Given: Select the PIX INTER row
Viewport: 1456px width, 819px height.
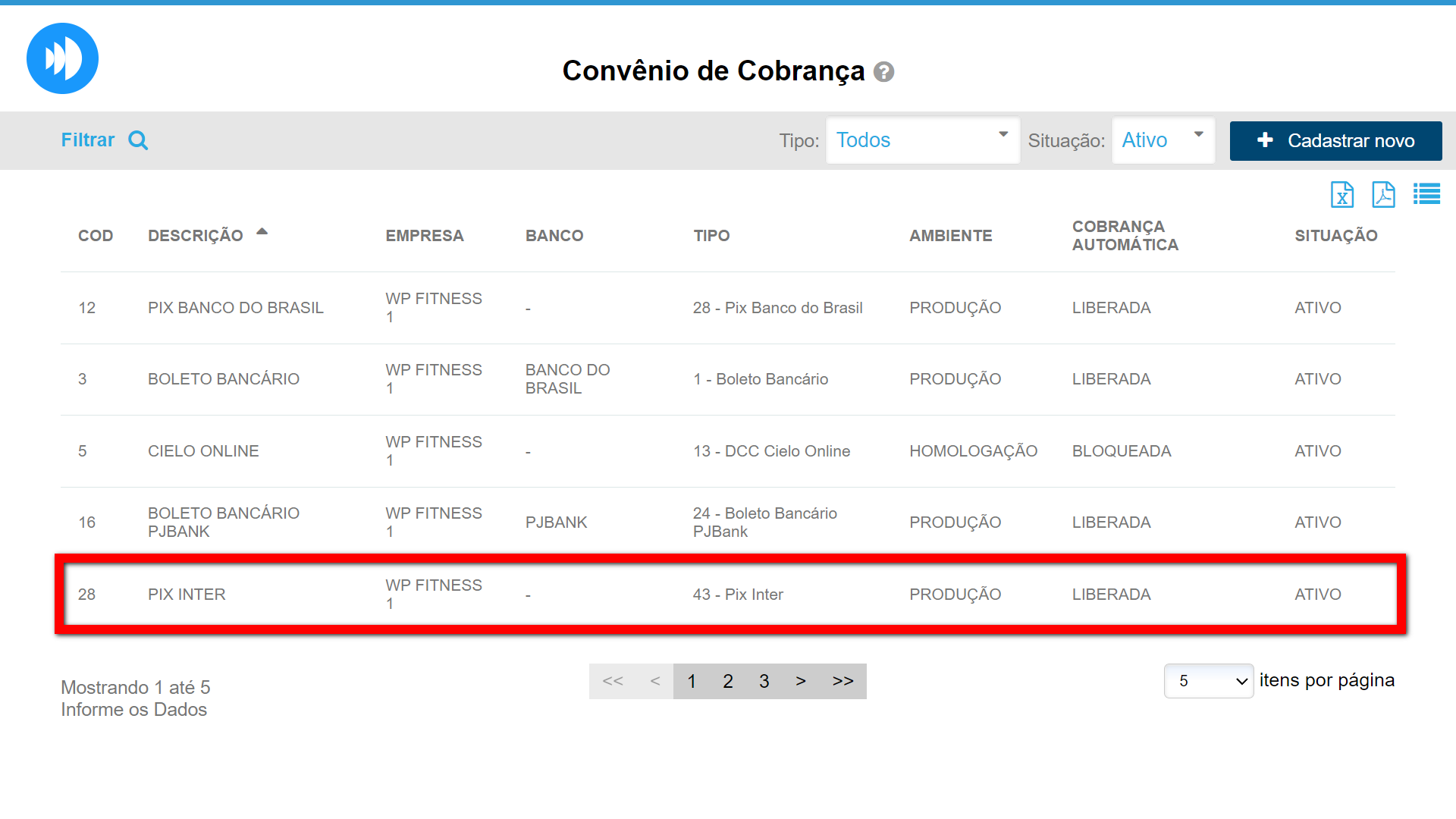Looking at the screenshot, I should pos(187,595).
